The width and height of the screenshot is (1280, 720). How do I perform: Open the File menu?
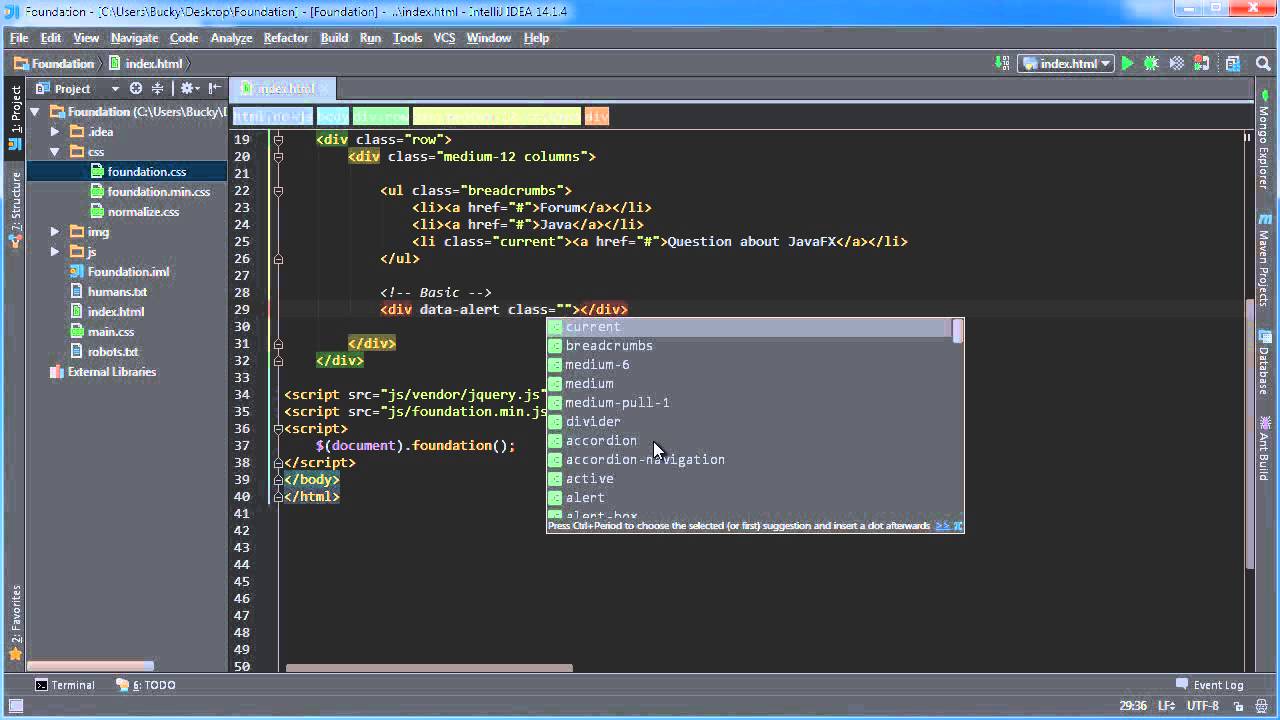[19, 38]
